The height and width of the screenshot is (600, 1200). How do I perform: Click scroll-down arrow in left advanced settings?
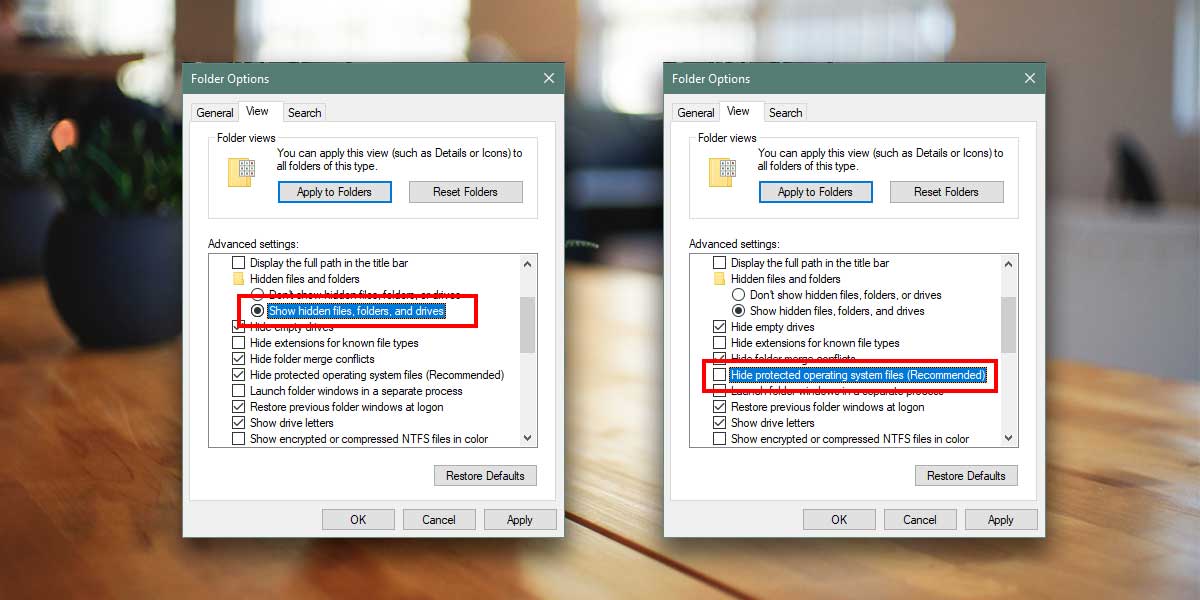click(x=528, y=438)
